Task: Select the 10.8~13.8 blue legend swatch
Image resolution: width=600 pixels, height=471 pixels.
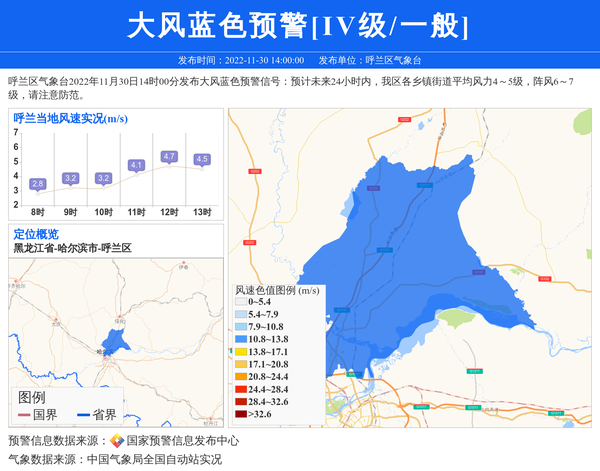Action: [241, 339]
